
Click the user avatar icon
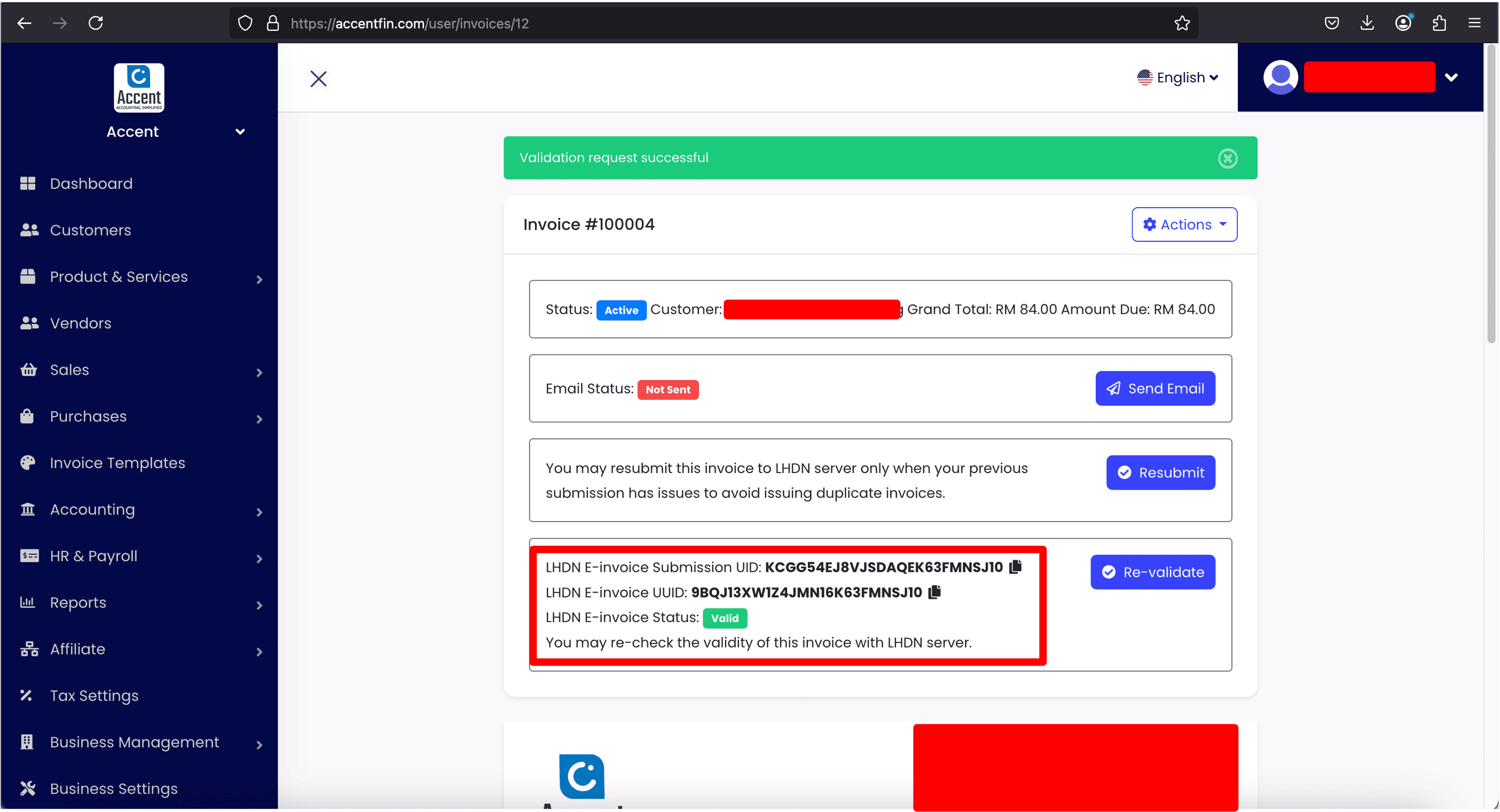pos(1280,77)
